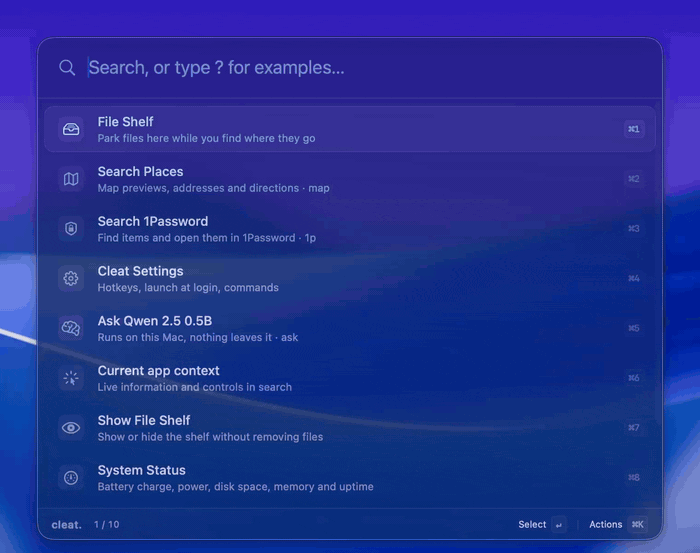Select 'Cleat Settings' title text
The width and height of the screenshot is (700, 553).
click(x=140, y=271)
